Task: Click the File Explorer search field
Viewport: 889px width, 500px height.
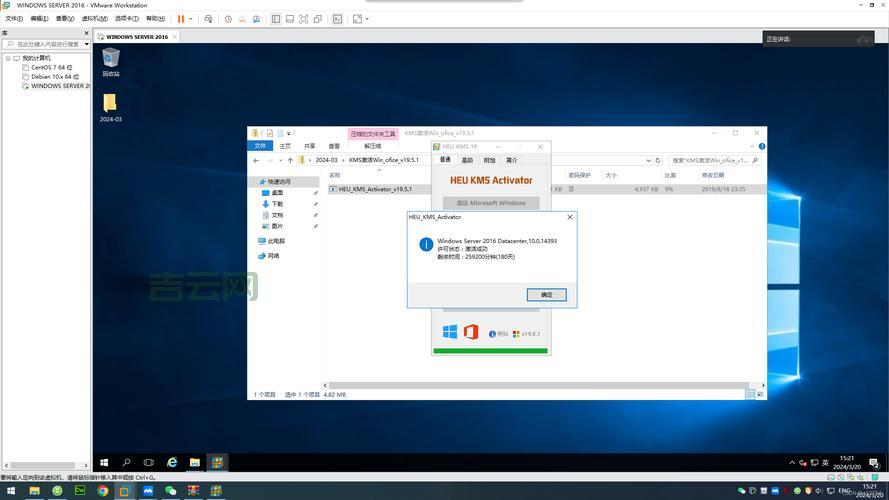Action: coord(710,160)
